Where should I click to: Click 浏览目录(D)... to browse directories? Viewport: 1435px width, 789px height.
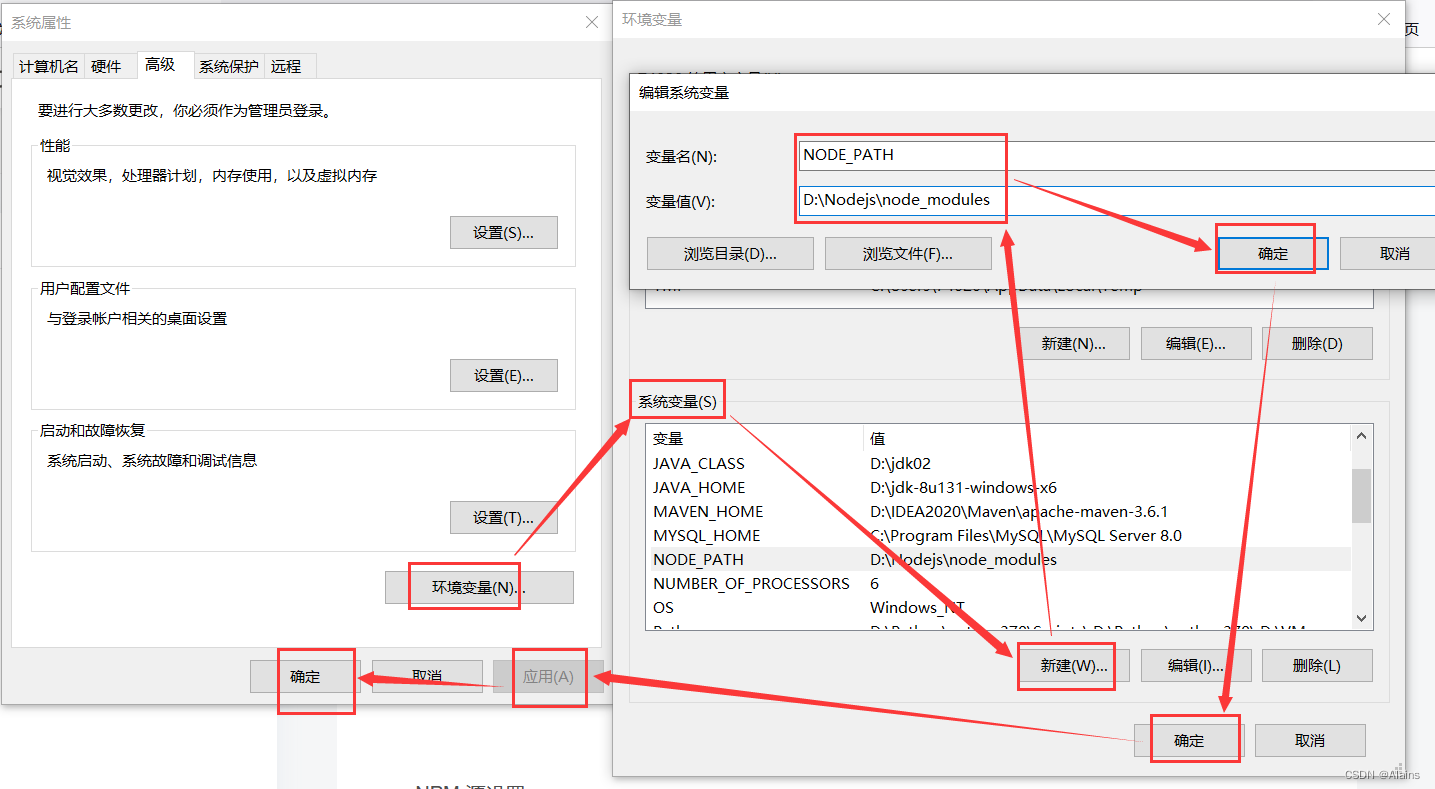coord(729,253)
